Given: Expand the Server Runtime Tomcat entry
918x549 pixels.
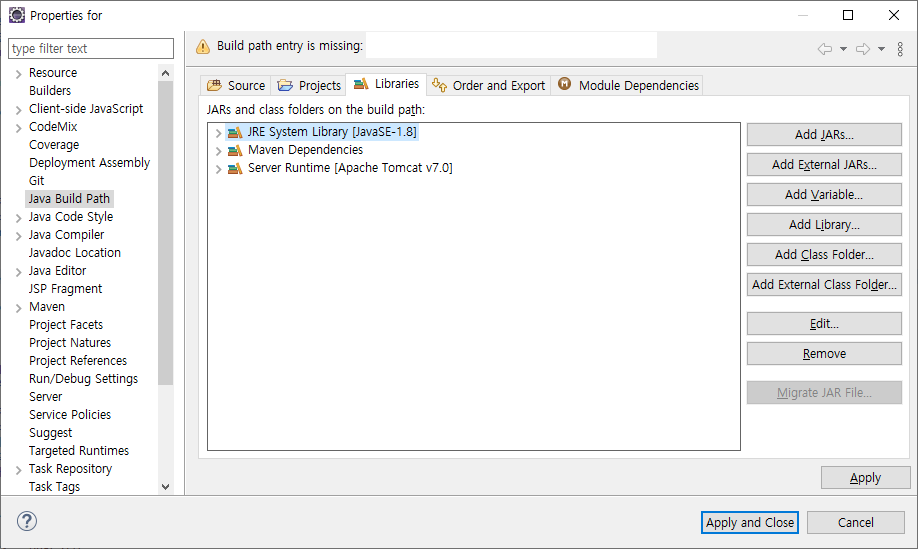Looking at the screenshot, I should (x=219, y=168).
